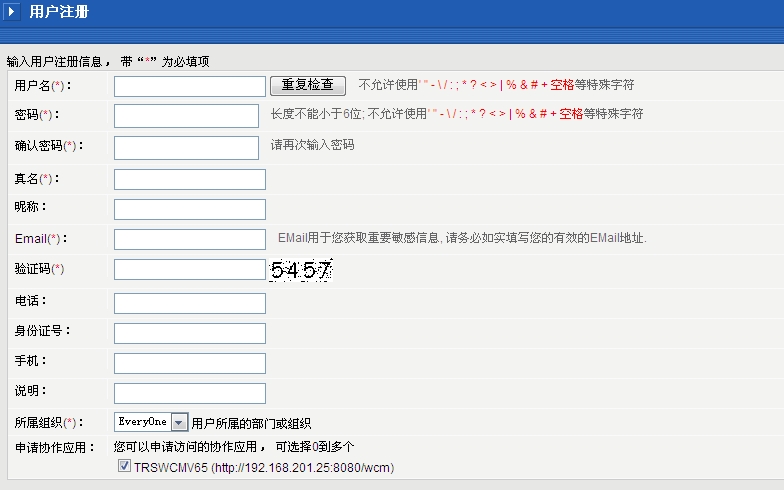
Task: Click the 昵称 input field
Action: (190, 210)
